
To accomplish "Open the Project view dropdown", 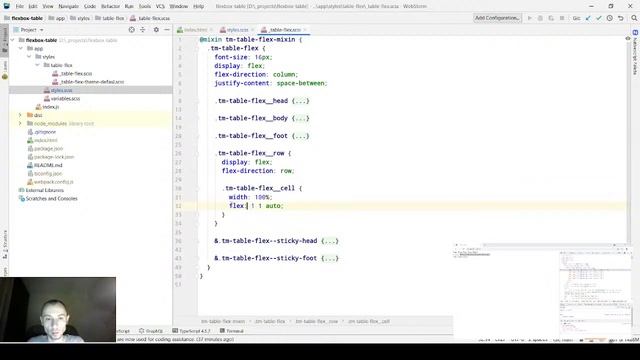I will click(x=29, y=30).
